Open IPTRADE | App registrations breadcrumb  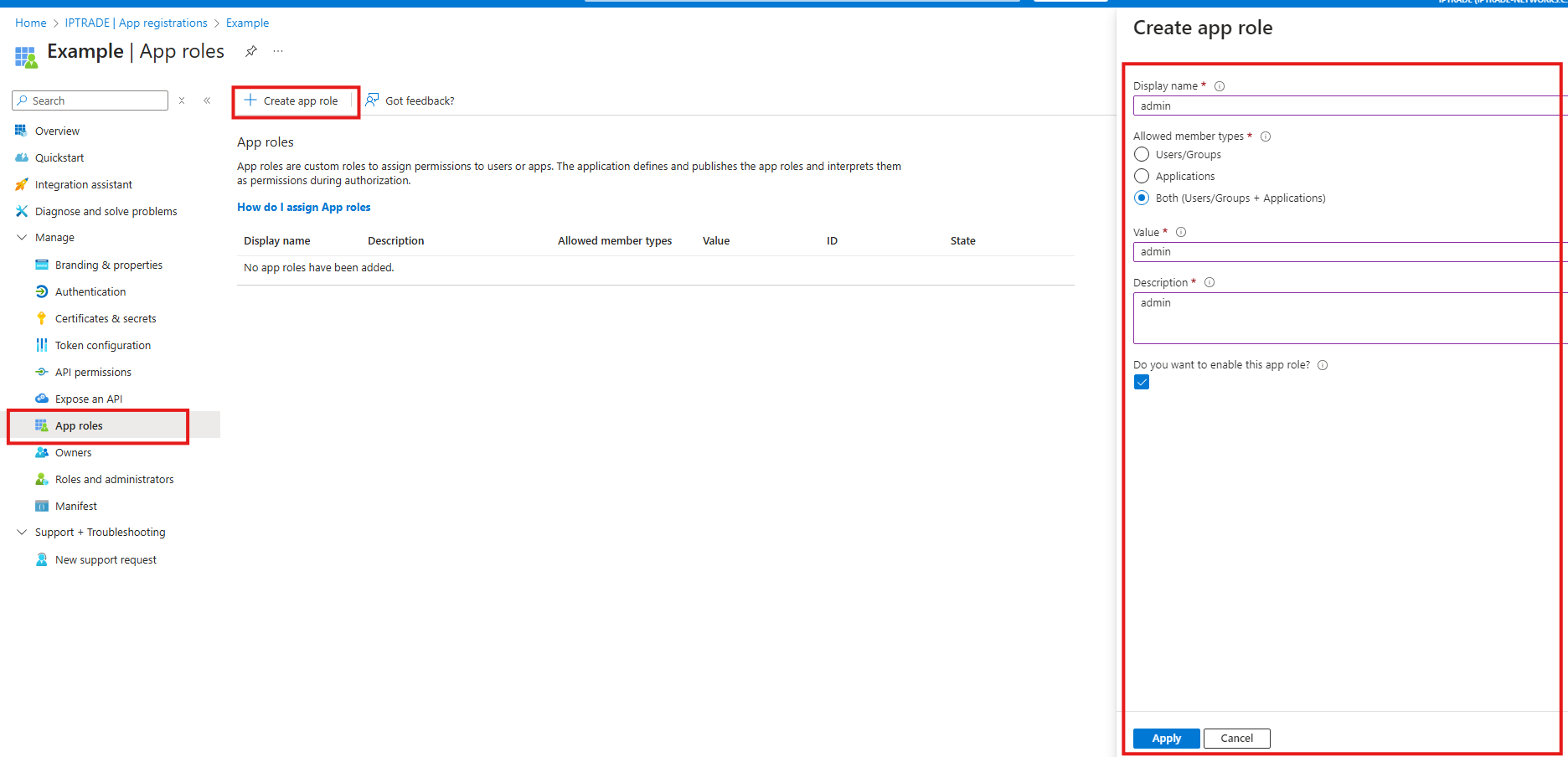click(x=137, y=23)
